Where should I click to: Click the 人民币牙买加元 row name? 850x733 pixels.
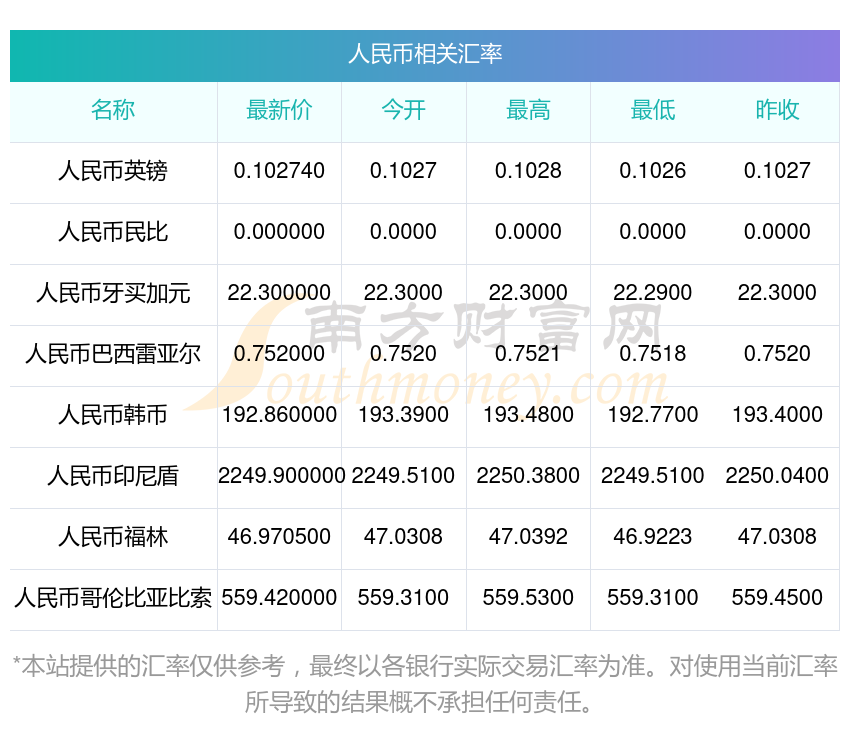tap(113, 293)
